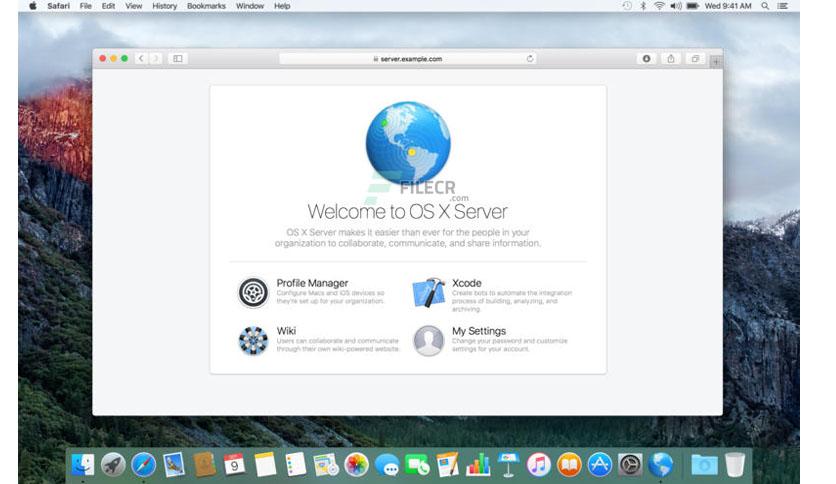Open Notes in the Dock
836x484 pixels.
tap(265, 465)
